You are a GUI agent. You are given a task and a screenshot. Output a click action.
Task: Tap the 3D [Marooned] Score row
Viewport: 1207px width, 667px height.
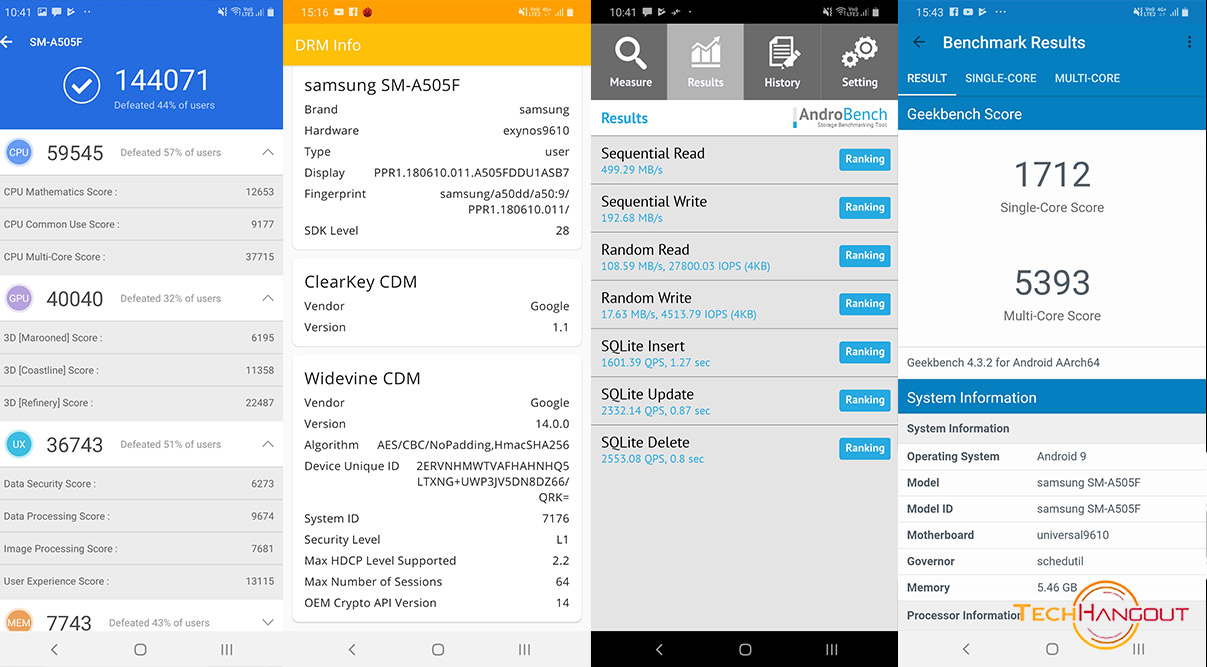141,338
